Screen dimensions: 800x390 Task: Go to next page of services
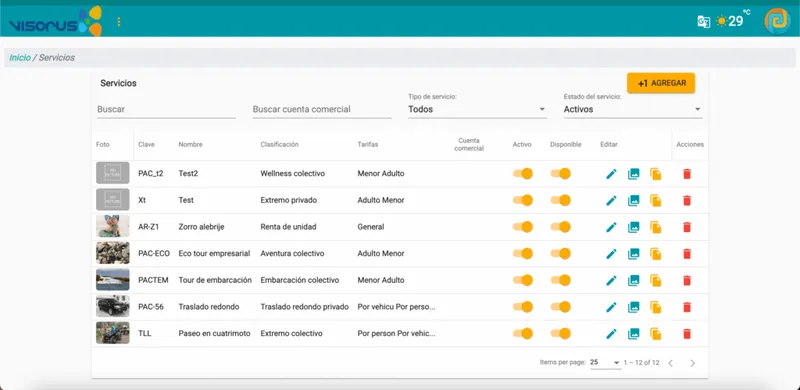(692, 363)
